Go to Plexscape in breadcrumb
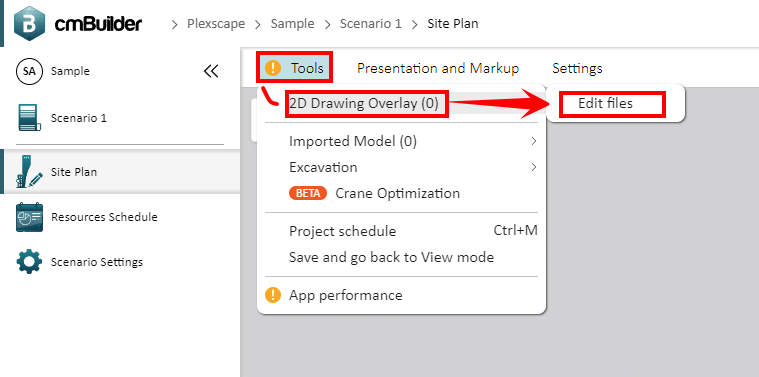The image size is (759, 377). (x=216, y=23)
